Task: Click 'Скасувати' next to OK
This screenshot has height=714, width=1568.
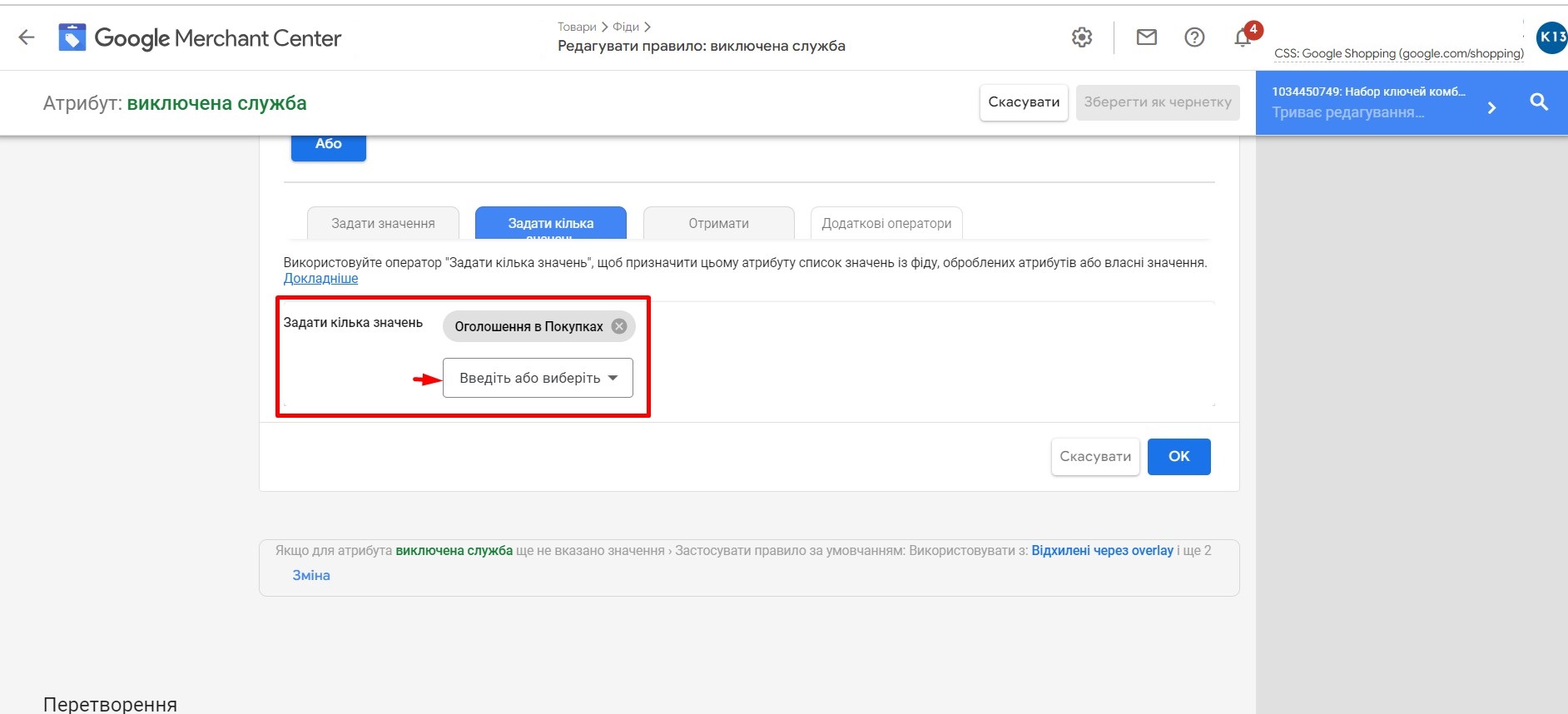Action: coord(1095,457)
